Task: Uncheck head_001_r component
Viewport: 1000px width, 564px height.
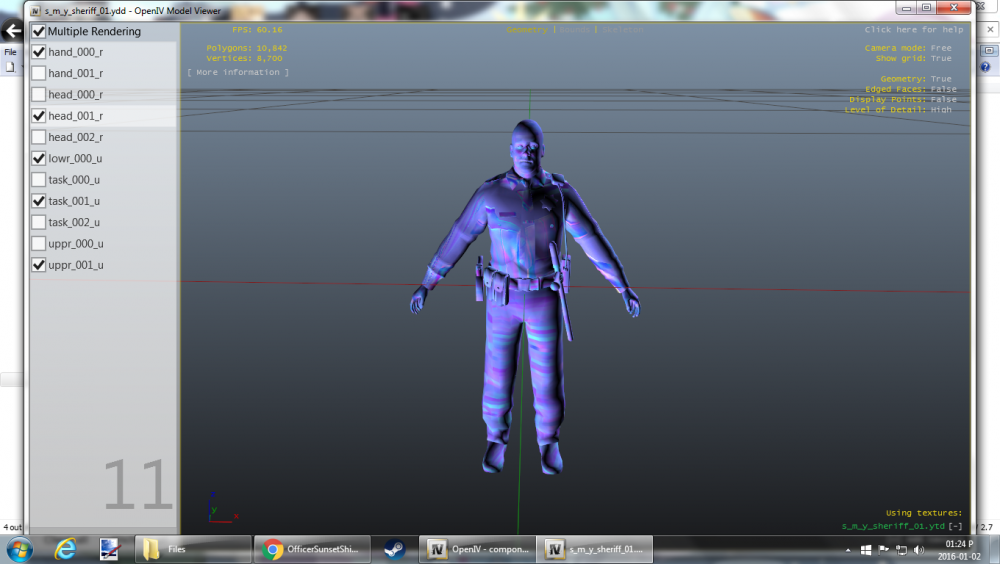Action: [x=39, y=116]
